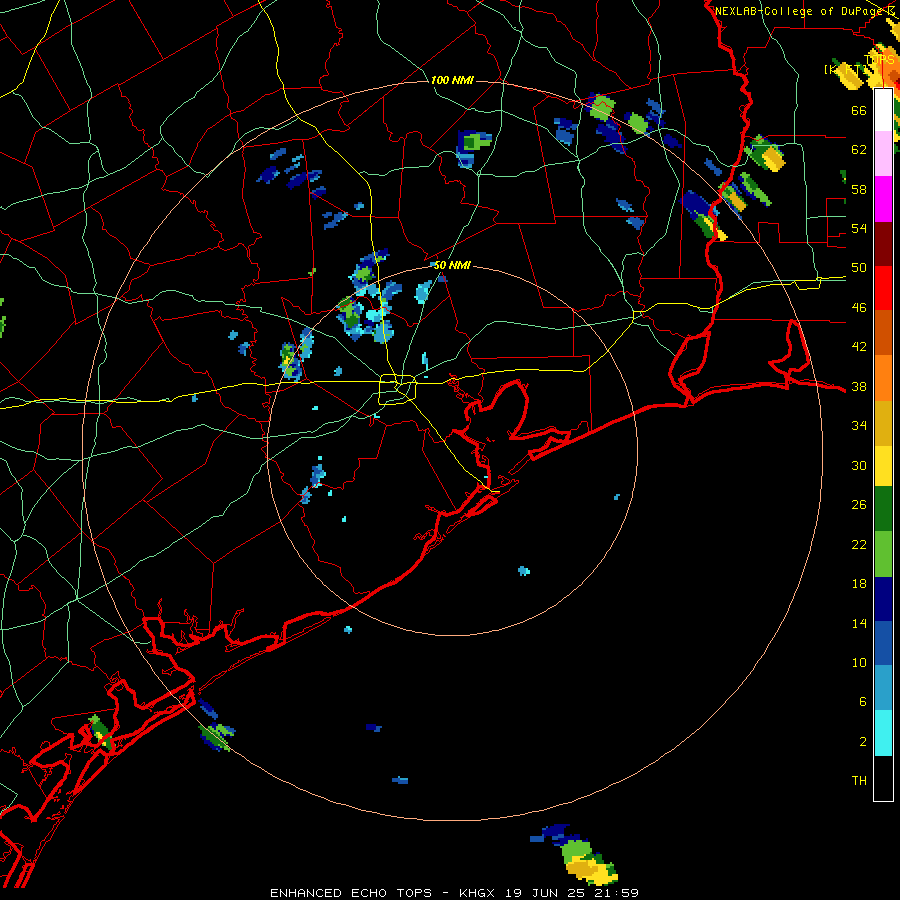Click the "50 NMI" range ring label
This screenshot has width=900, height=900.
coord(452,265)
